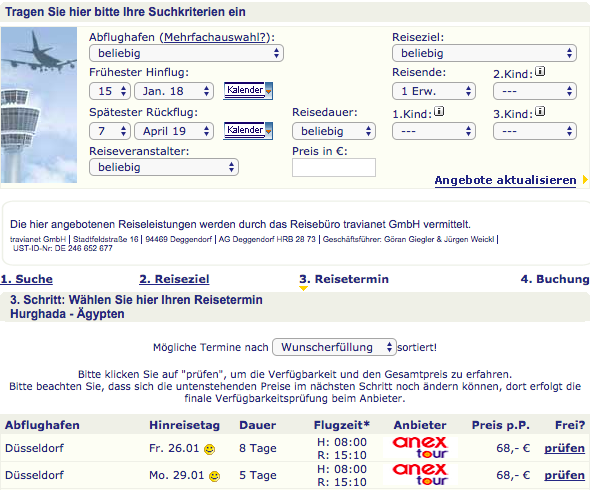590x490 pixels.
Task: Click Angebote aktualisieren link
Action: [505, 180]
